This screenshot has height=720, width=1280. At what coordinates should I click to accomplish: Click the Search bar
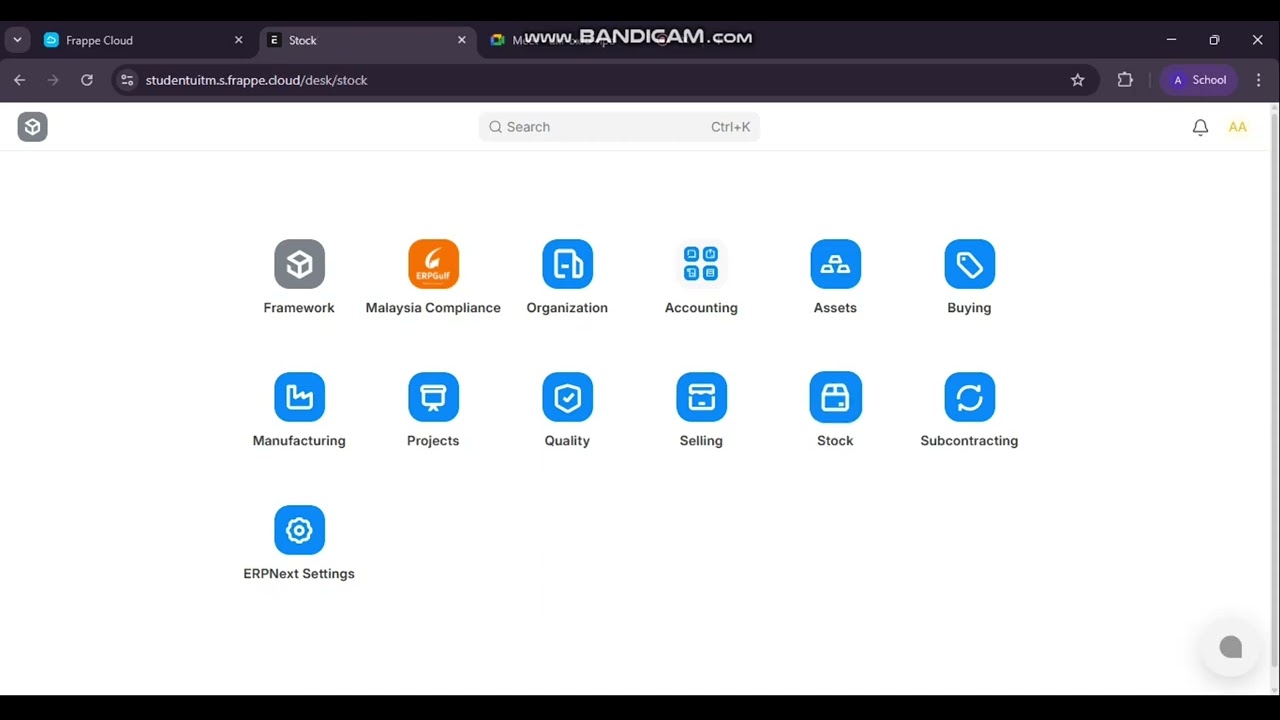619,127
